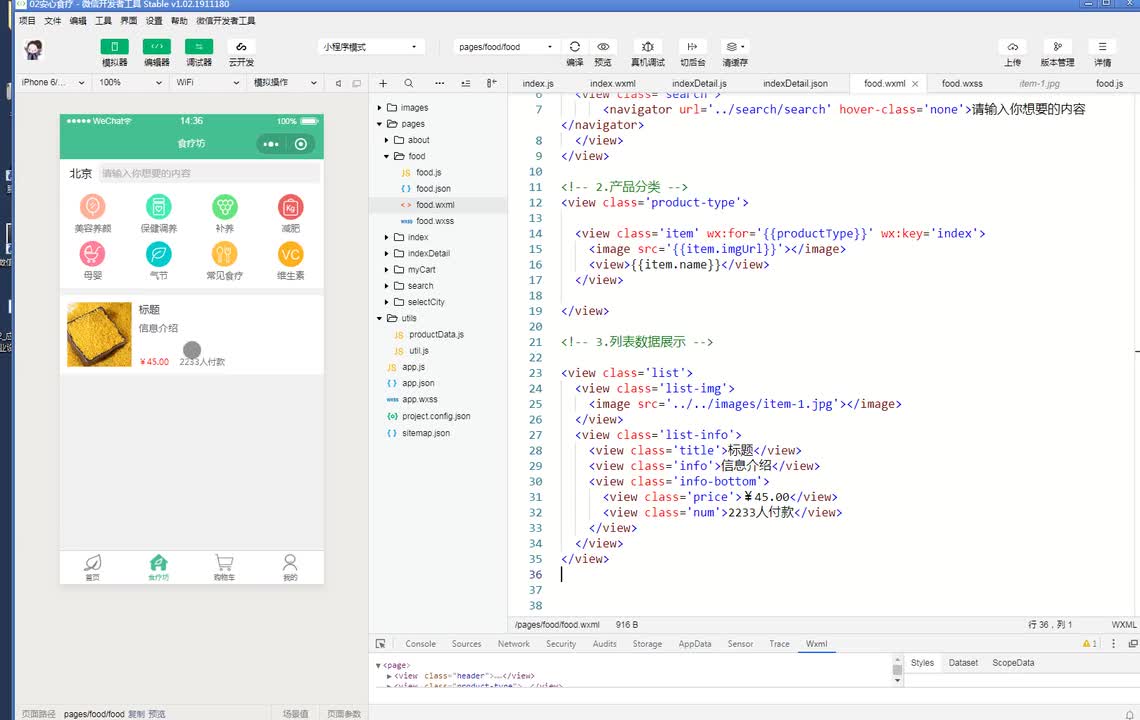This screenshot has height=720, width=1140.
Task: Click the file tree search magnifier icon
Action: (408, 84)
